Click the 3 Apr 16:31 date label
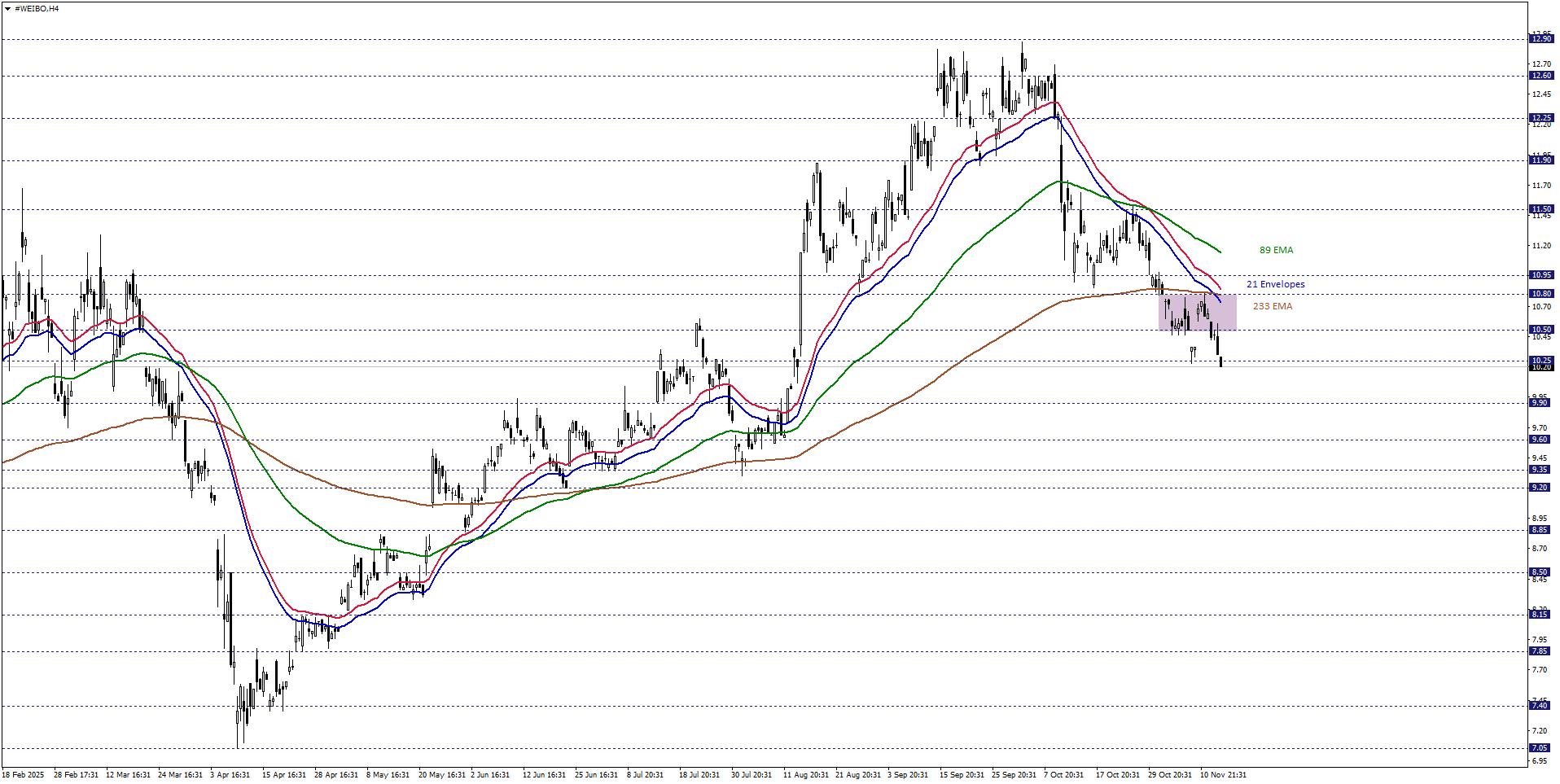Screen dimensions: 1560x784 230,774
